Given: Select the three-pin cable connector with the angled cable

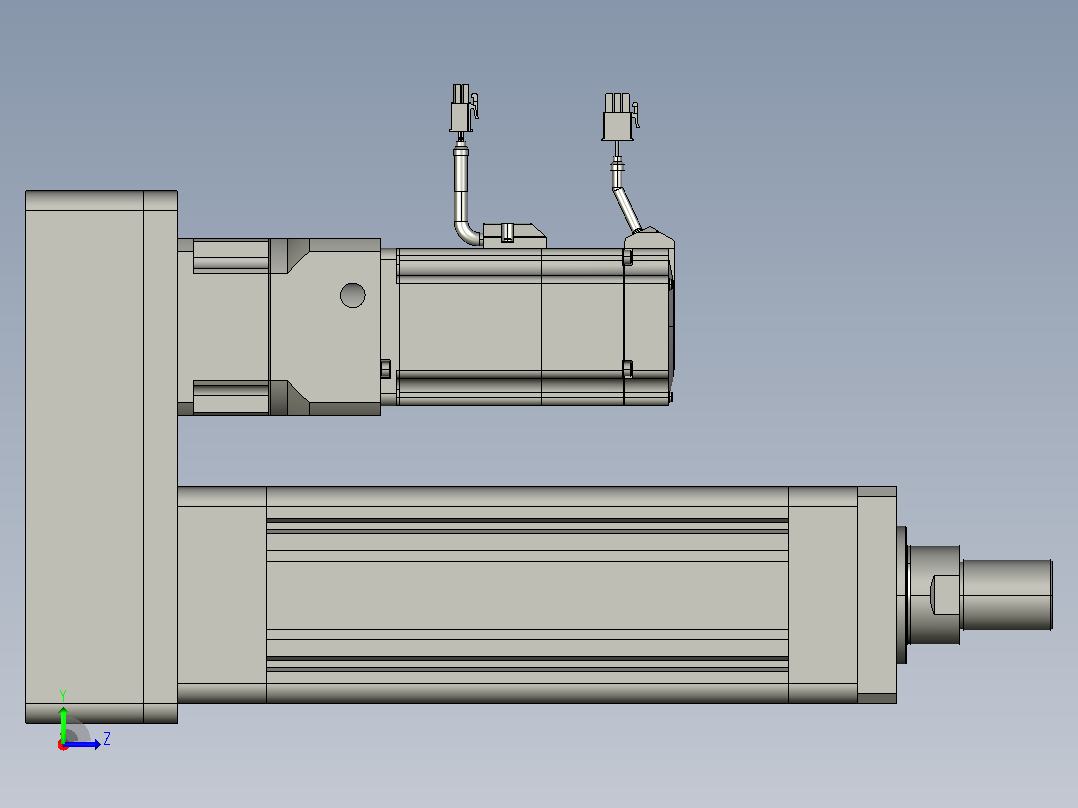Looking at the screenshot, I should tap(621, 117).
